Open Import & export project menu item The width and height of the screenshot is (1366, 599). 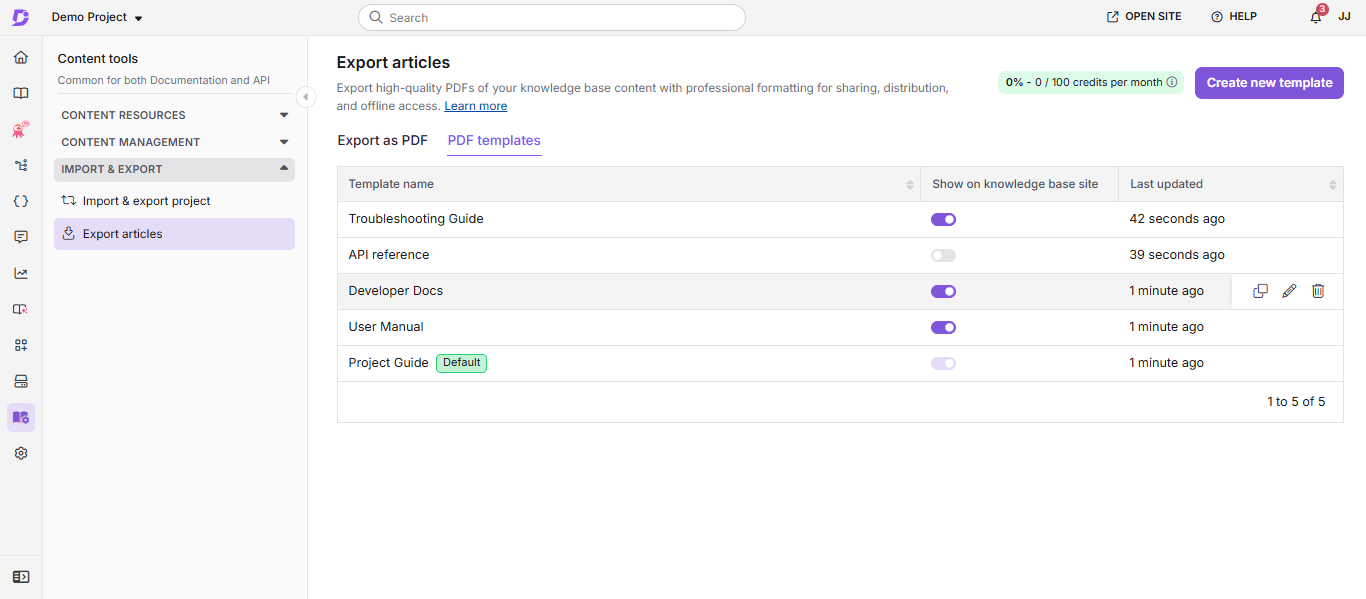(x=174, y=201)
